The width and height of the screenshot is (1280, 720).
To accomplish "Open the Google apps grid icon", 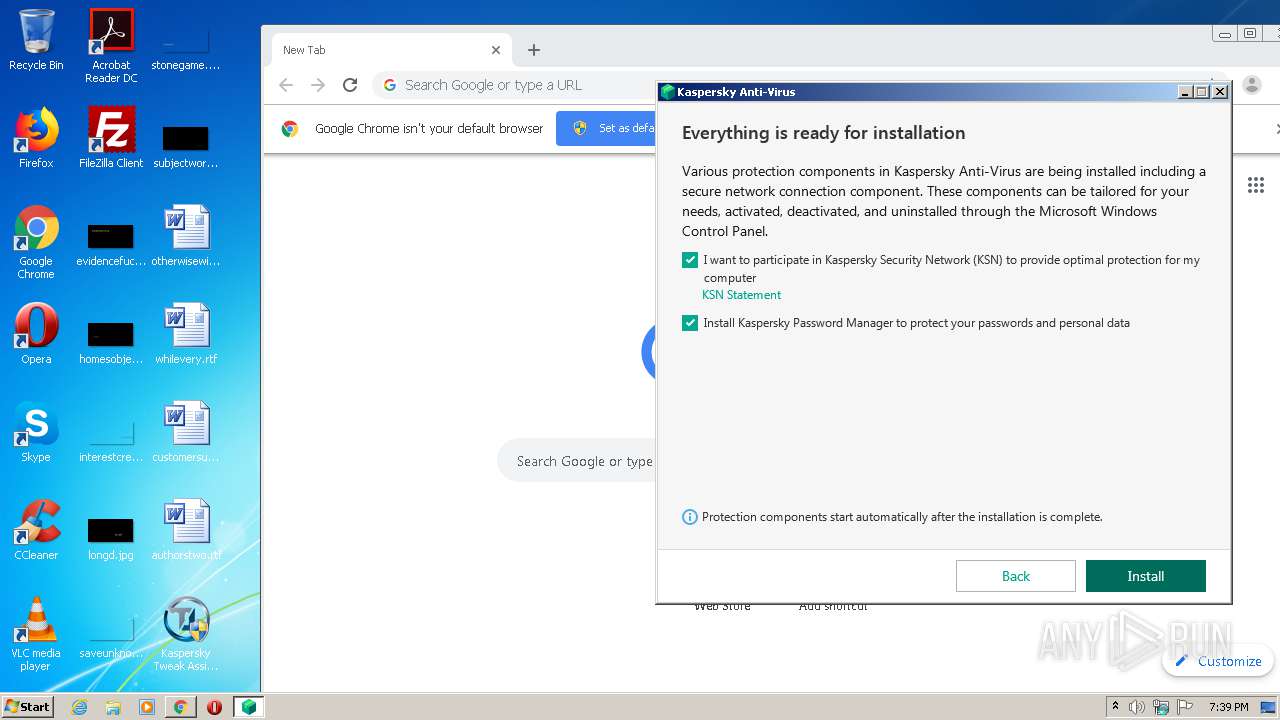I will 1256,185.
